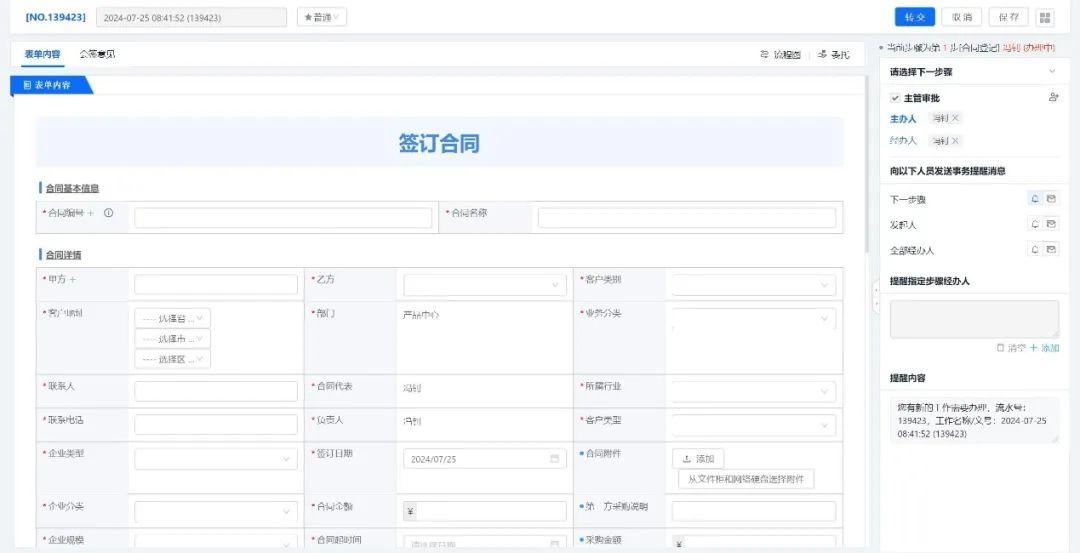Open the calendar icon in 签订日期 field
This screenshot has width=1080, height=553.
554,459
